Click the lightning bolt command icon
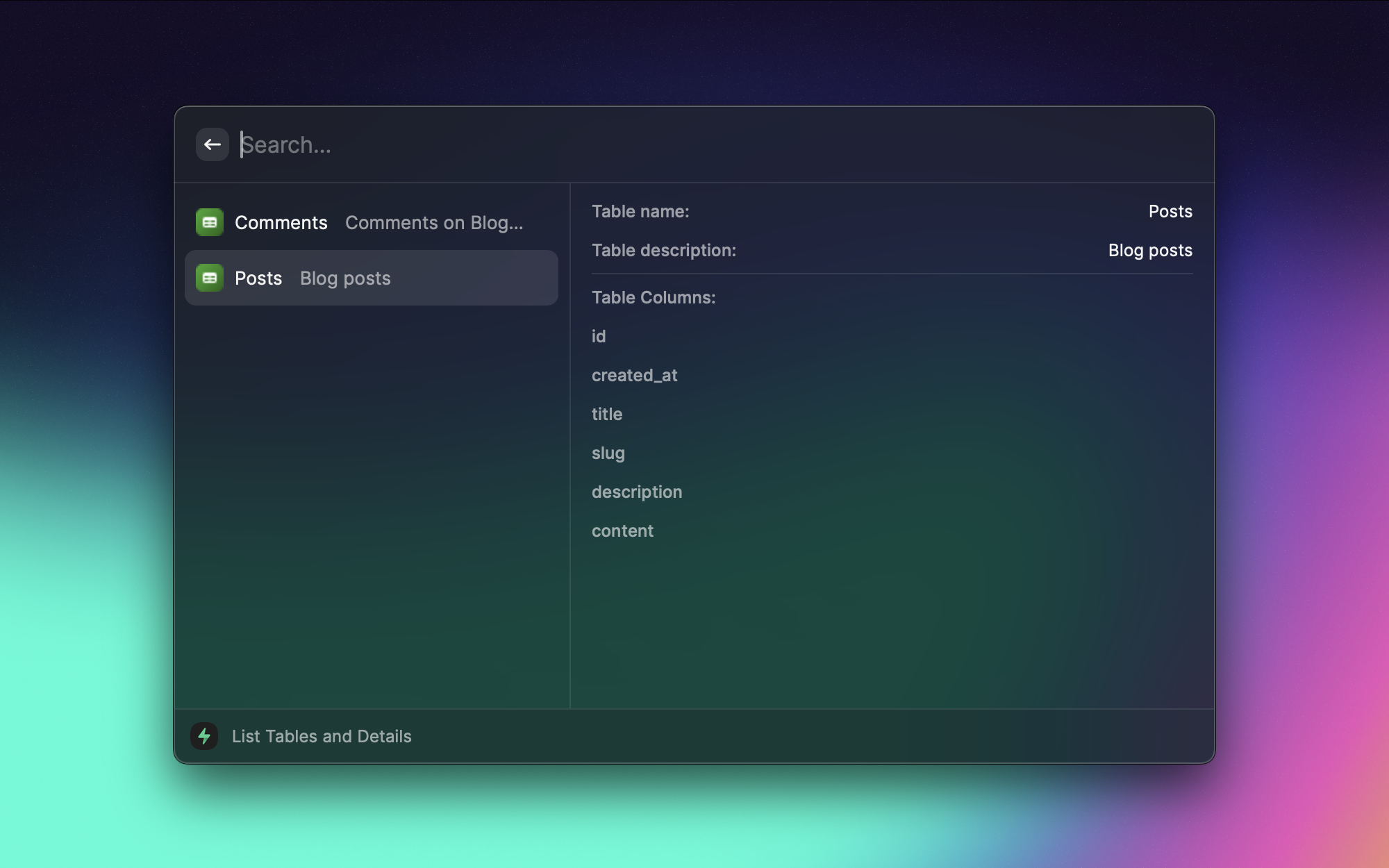The image size is (1389, 868). (x=204, y=736)
